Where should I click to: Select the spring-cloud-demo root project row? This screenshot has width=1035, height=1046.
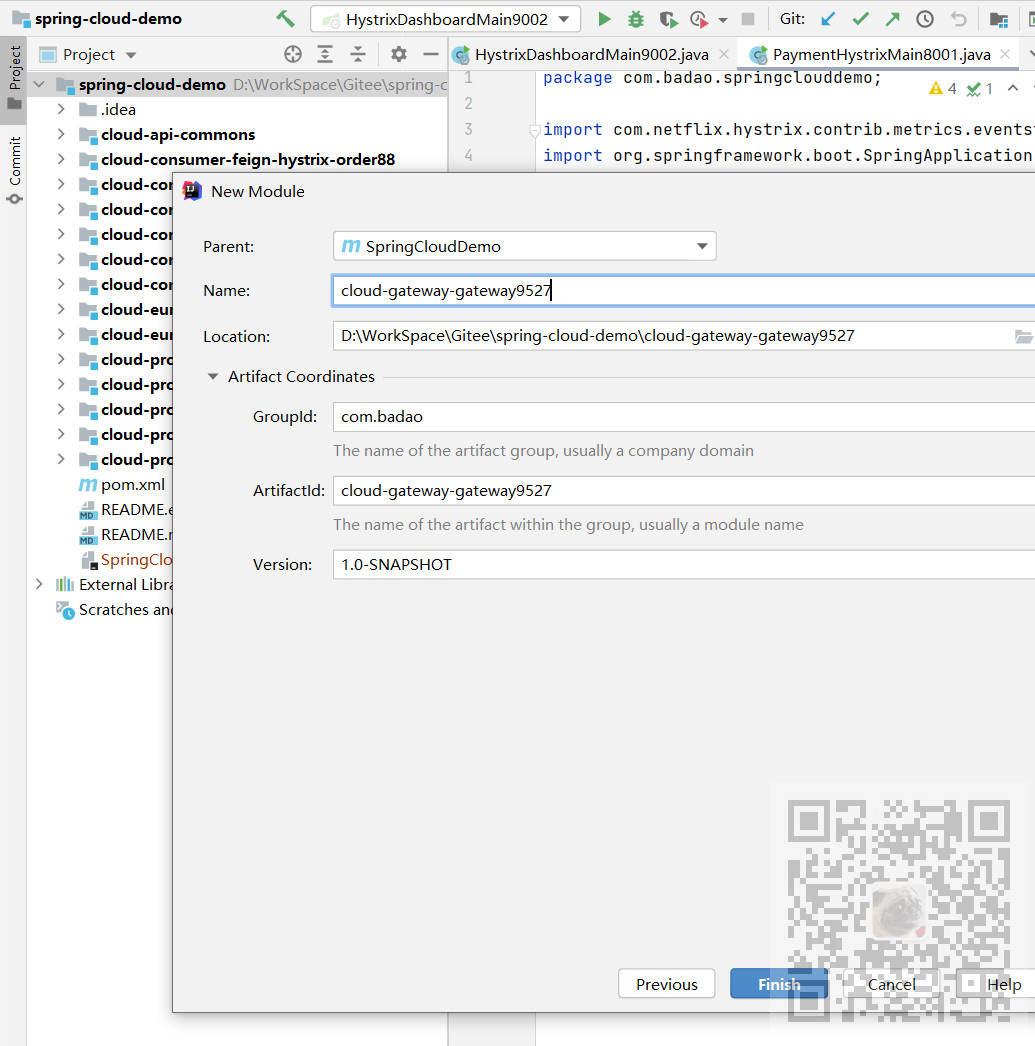237,85
